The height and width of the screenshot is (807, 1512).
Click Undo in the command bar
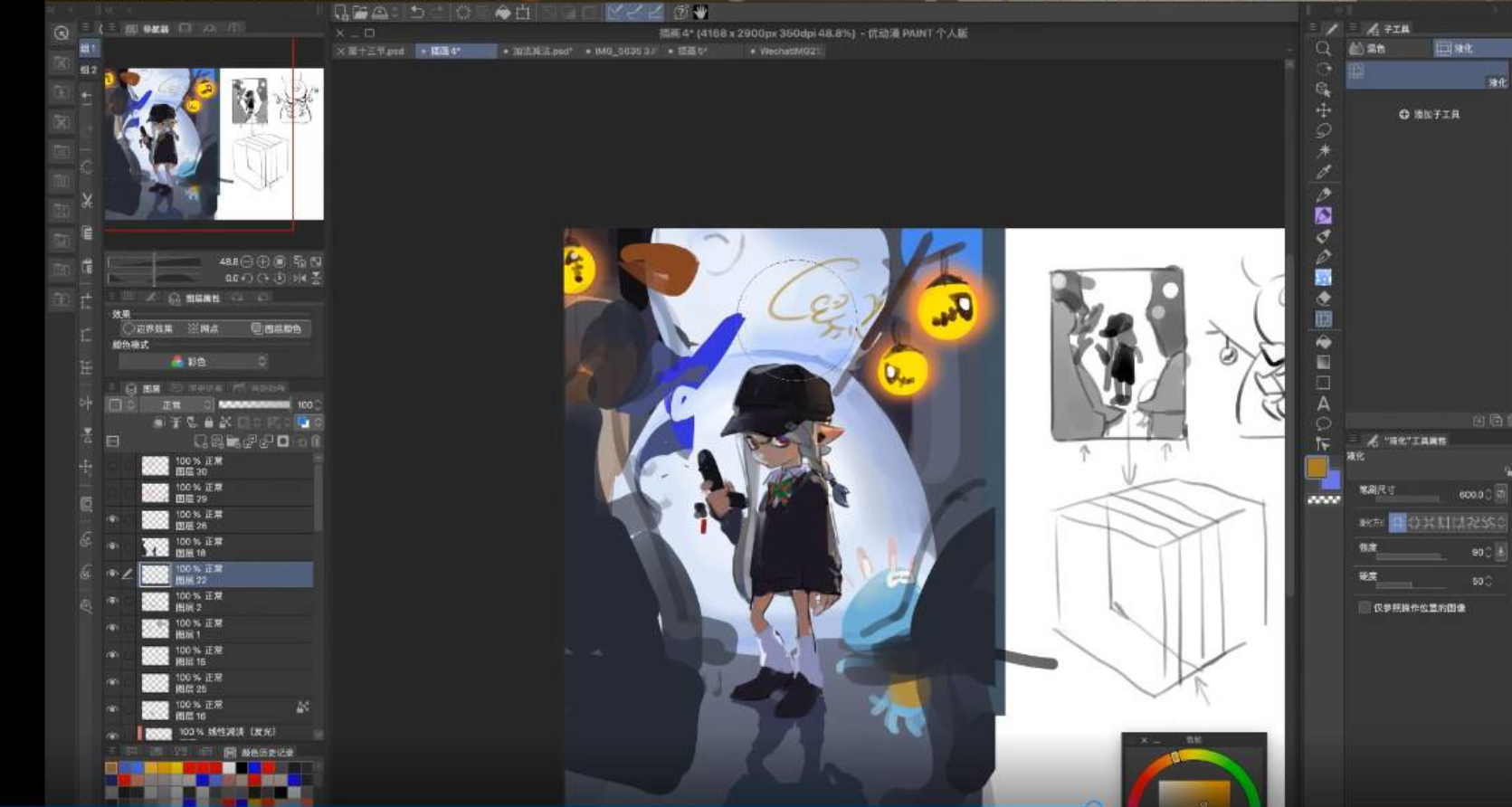point(417,12)
